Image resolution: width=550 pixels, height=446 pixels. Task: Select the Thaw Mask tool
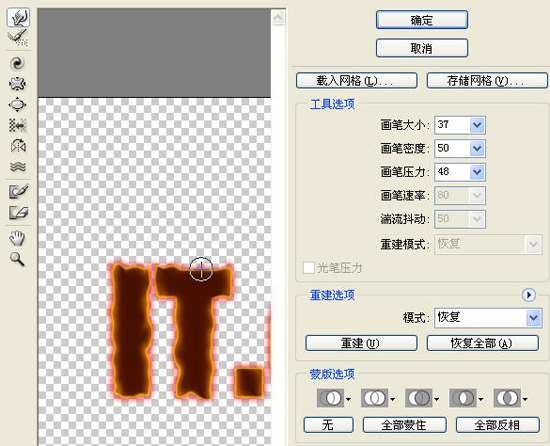pyautogui.click(x=18, y=212)
